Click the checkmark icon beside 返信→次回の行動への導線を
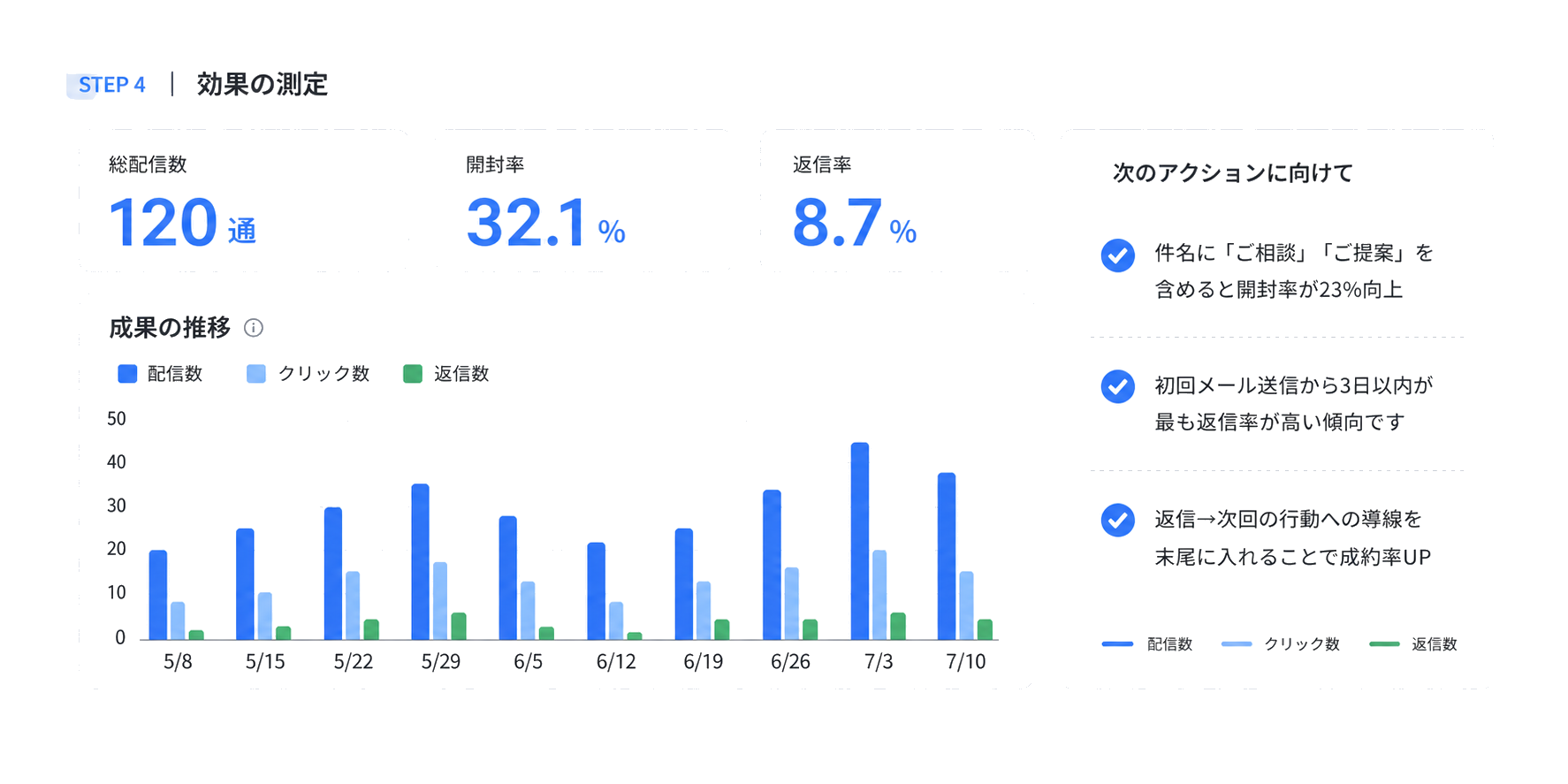 click(x=1118, y=520)
